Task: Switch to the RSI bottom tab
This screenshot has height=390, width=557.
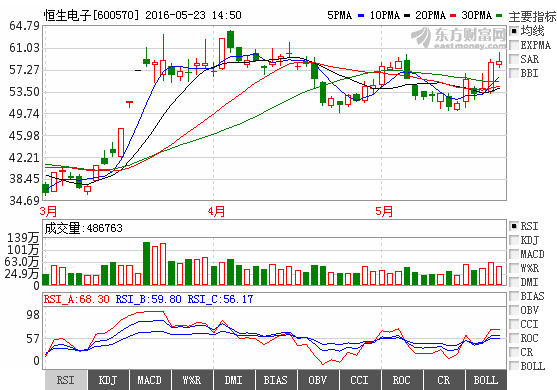Action: coord(66,380)
